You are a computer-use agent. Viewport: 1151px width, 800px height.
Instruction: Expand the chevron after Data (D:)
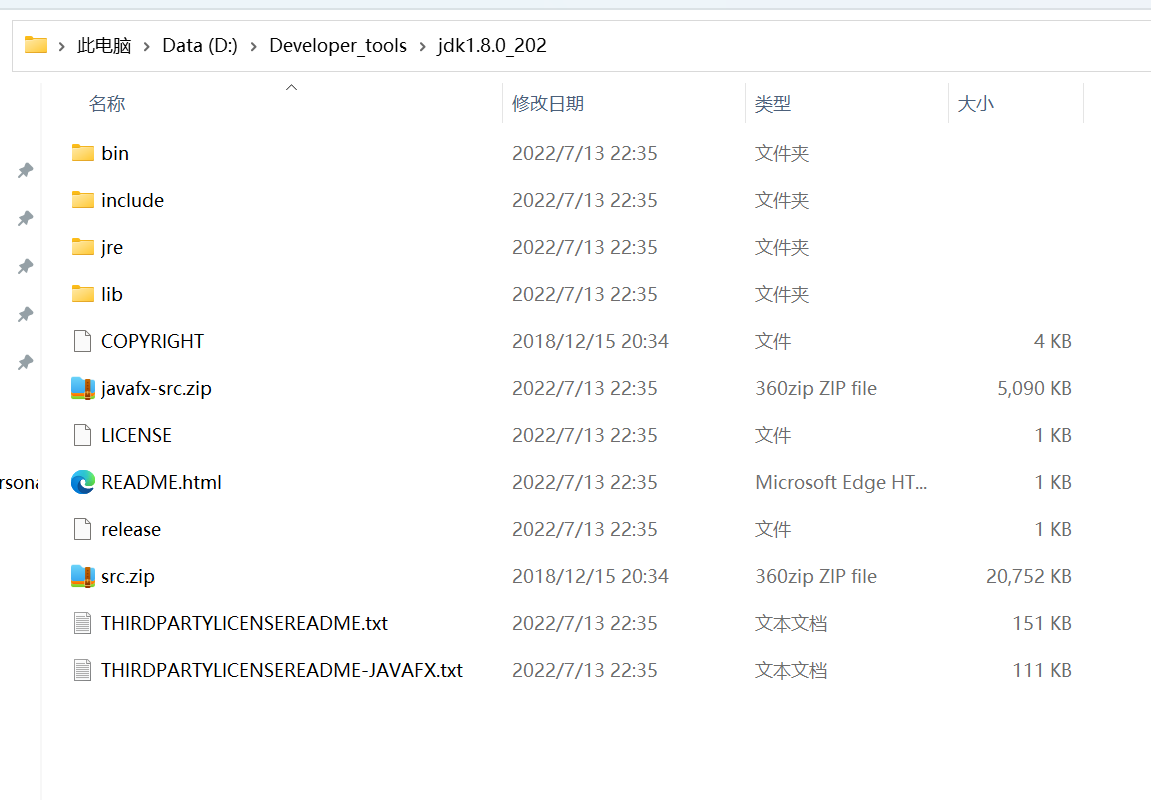pos(253,46)
